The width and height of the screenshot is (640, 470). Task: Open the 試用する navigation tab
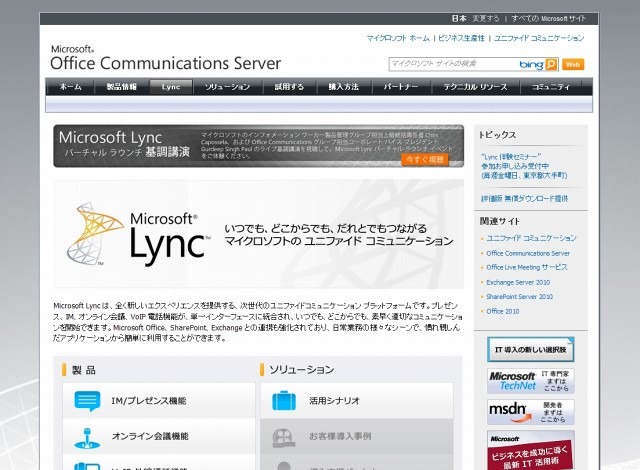(289, 87)
